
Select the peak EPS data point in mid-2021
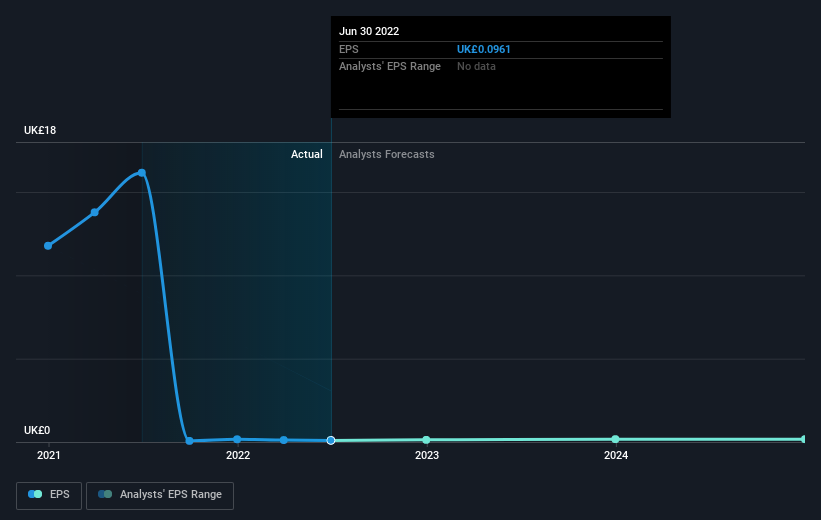point(141,173)
